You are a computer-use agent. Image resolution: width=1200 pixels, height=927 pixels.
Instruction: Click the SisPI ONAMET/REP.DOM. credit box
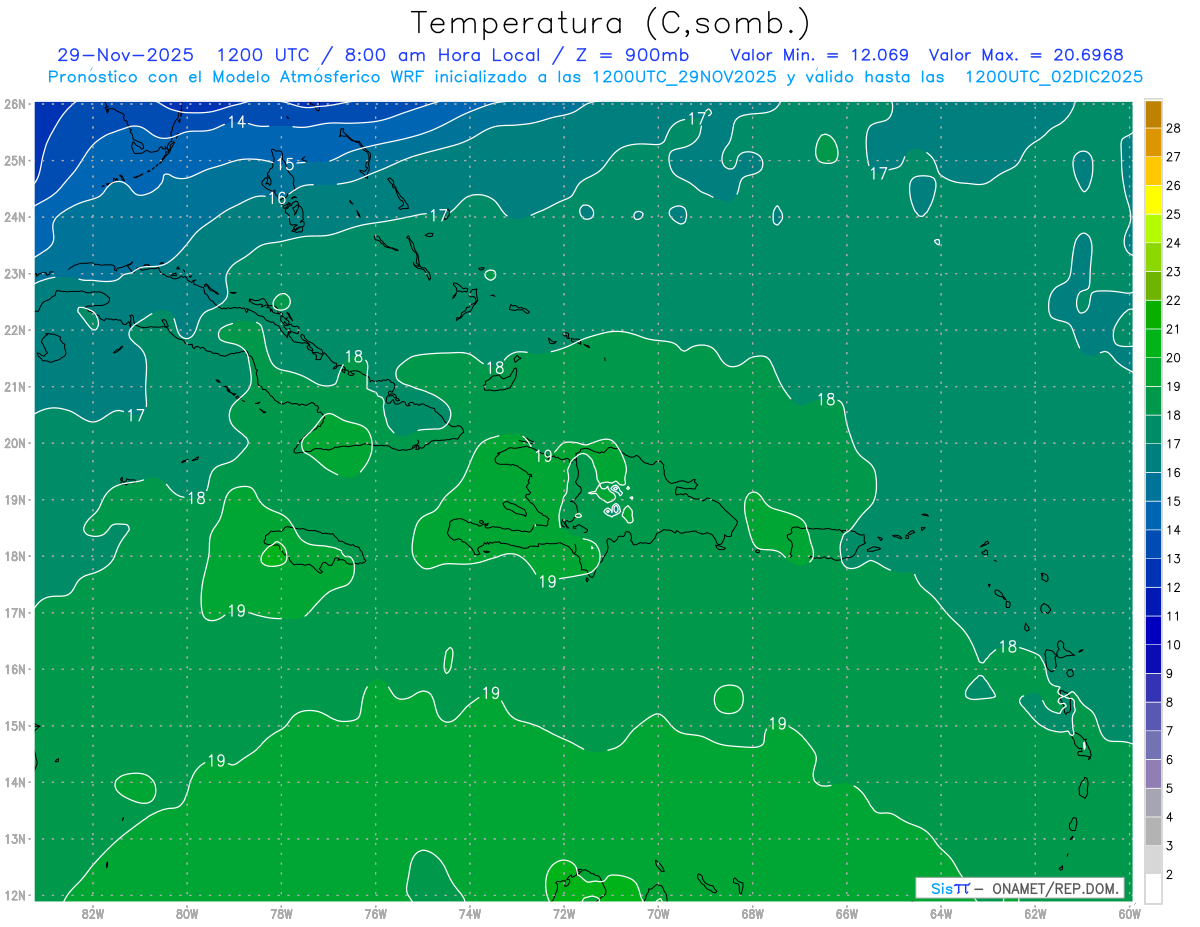pos(1020,888)
